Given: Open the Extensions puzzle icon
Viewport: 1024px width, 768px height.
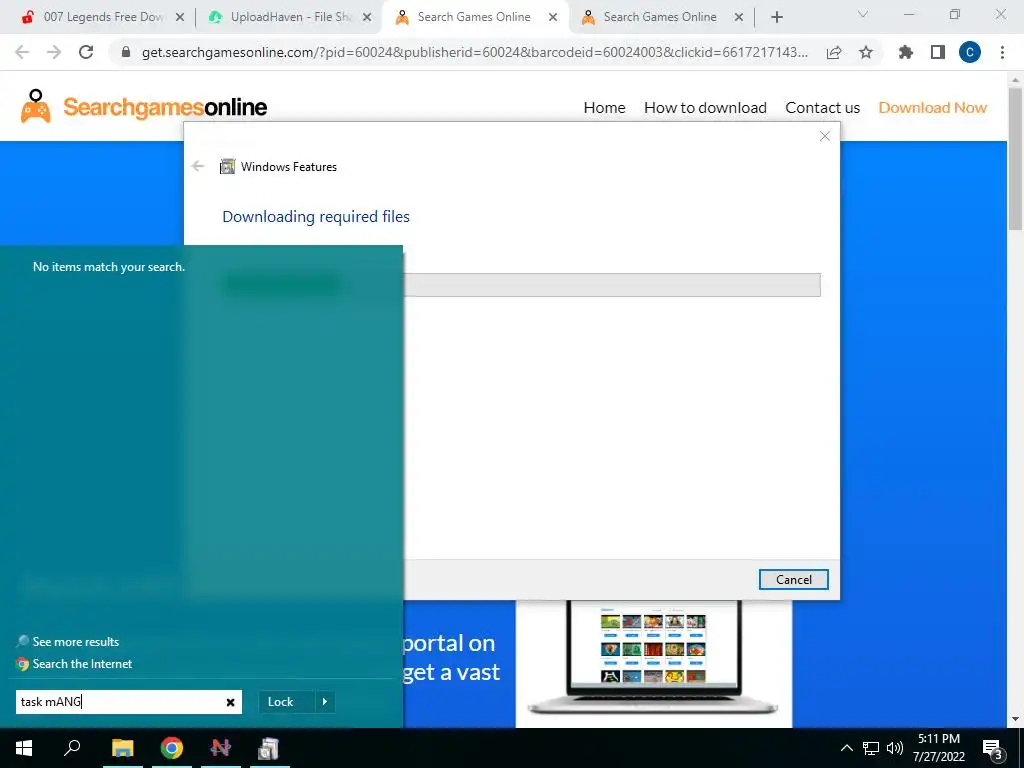Looking at the screenshot, I should pos(906,52).
